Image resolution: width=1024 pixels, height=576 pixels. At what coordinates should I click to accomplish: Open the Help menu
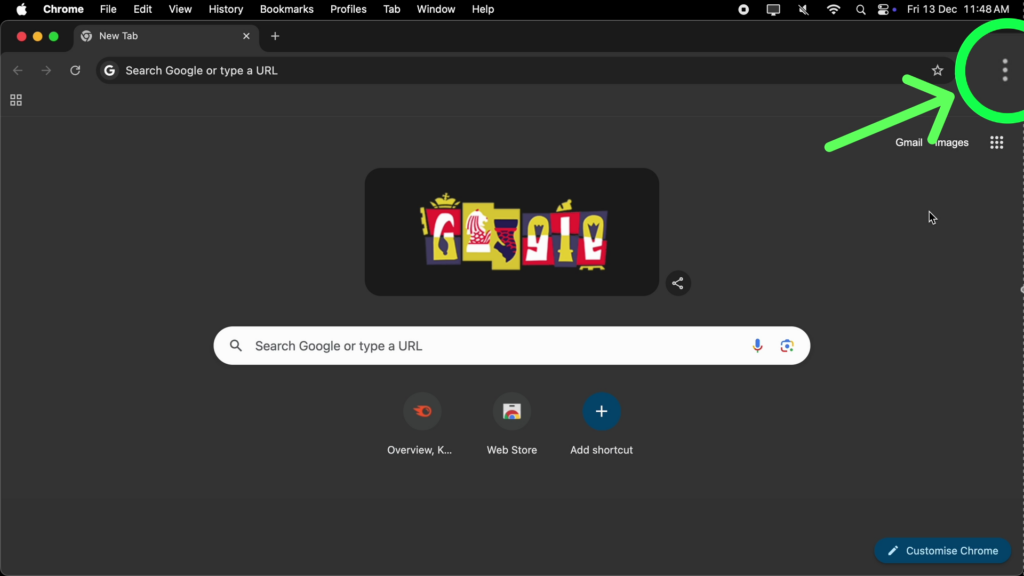tap(483, 9)
